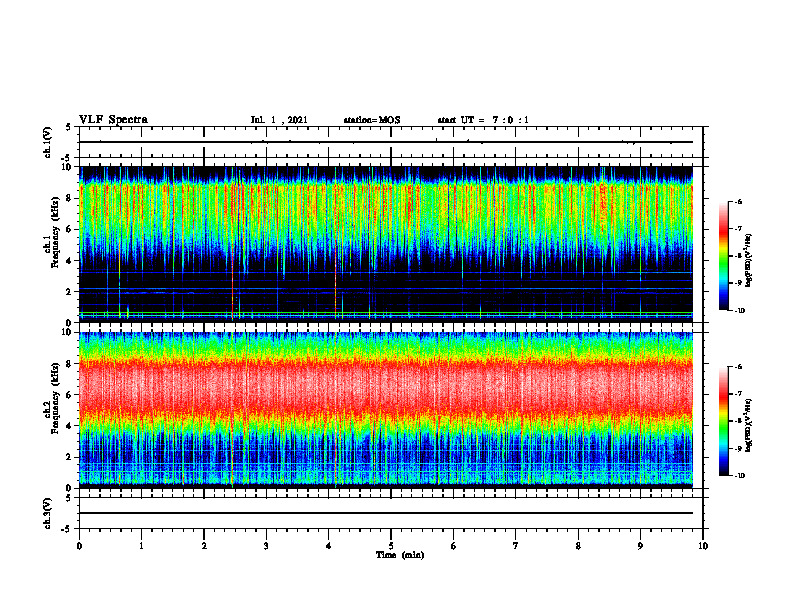
Task: Click the "VLF Spectra" plot title
Action: pyautogui.click(x=113, y=119)
